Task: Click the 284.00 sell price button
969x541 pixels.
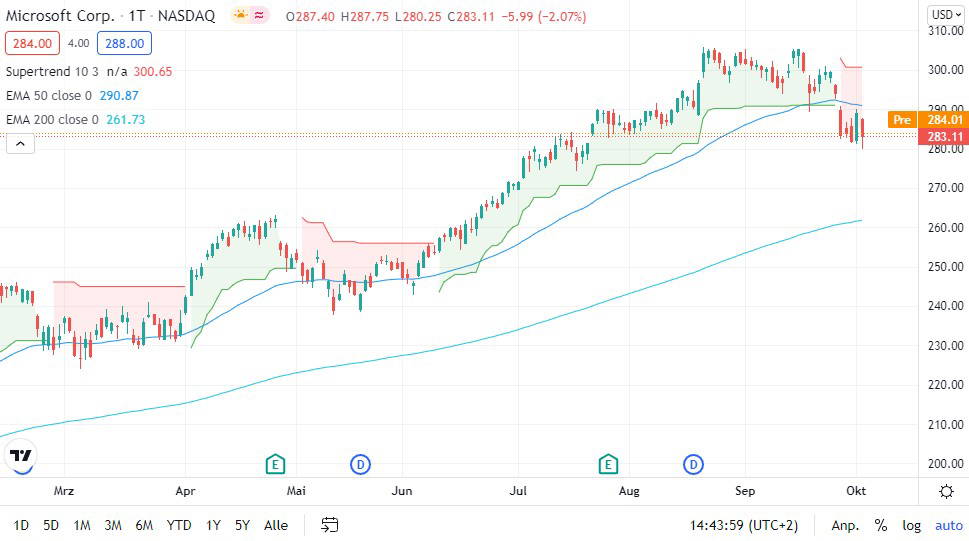Action: (x=32, y=43)
